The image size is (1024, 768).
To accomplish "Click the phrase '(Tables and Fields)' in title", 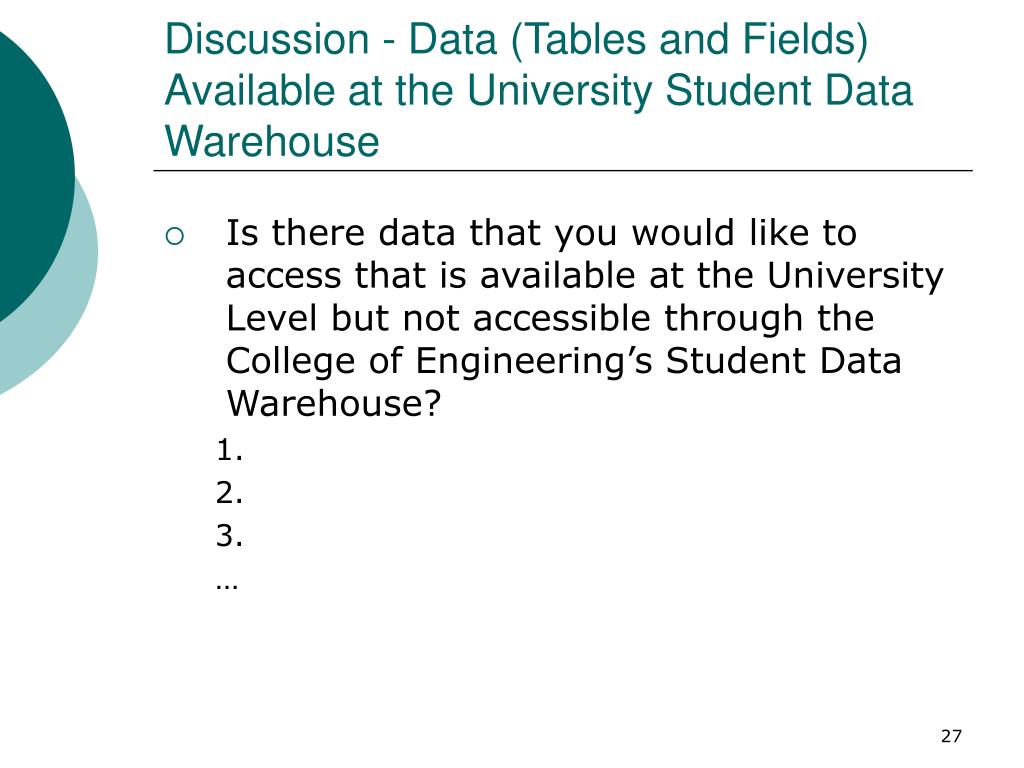I will pos(689,40).
